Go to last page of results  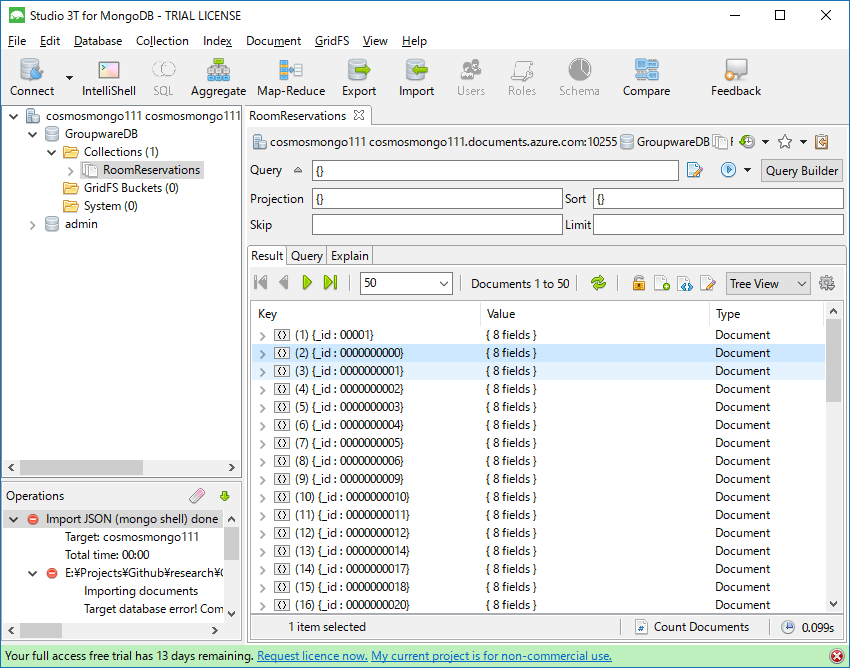(330, 282)
